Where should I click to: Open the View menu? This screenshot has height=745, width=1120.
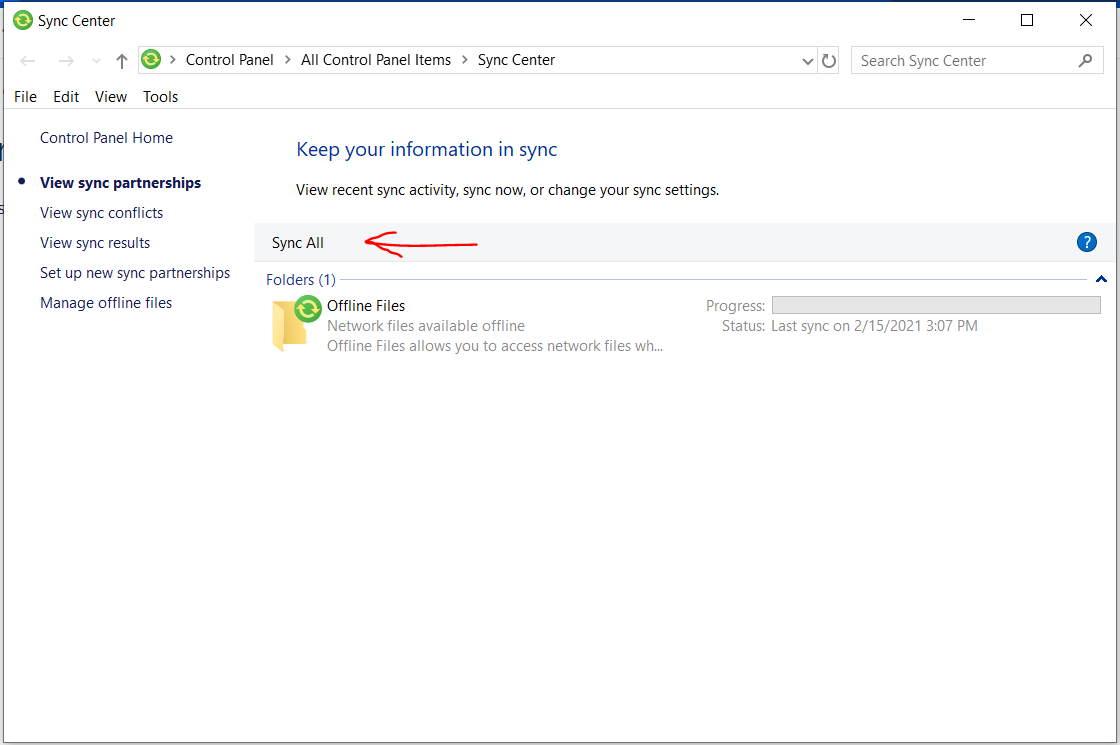(110, 96)
